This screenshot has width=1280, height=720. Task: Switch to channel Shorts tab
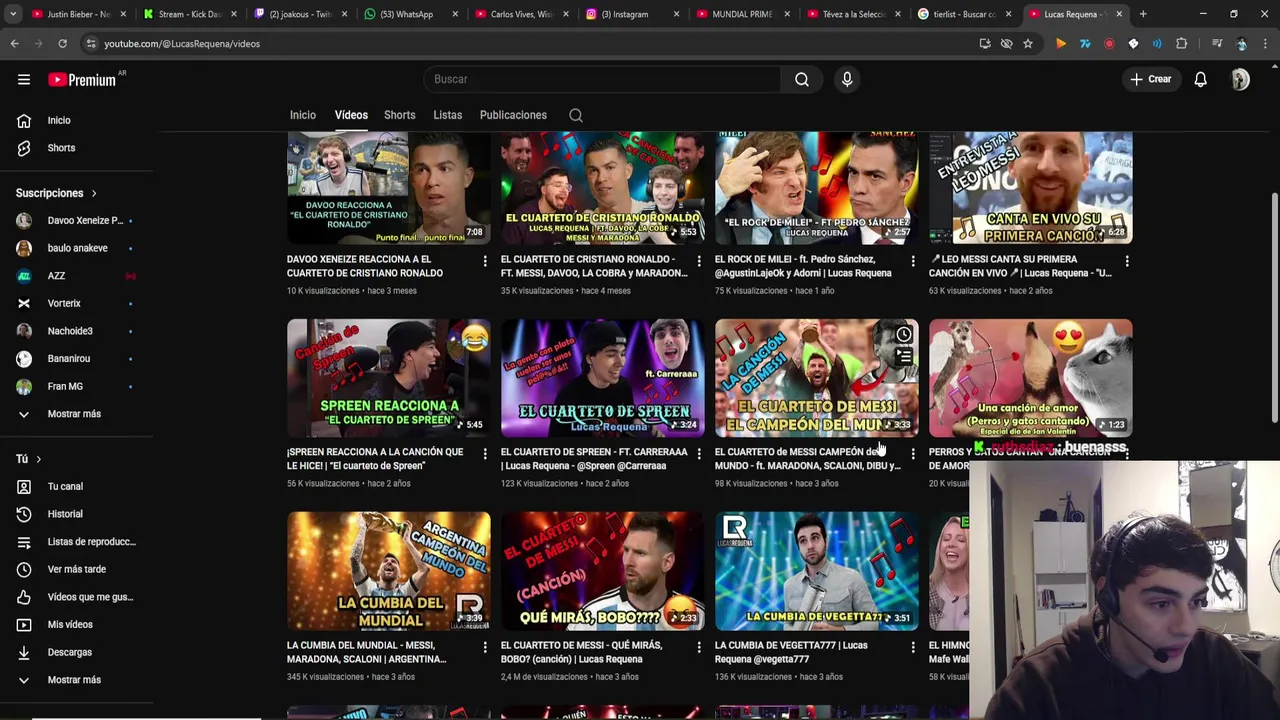point(400,115)
